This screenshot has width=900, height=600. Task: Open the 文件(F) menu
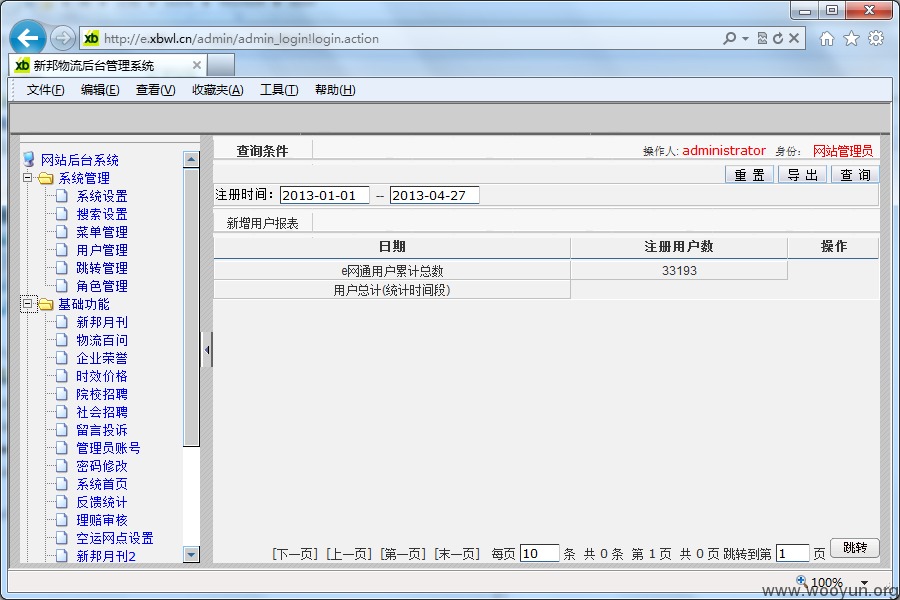(x=45, y=90)
